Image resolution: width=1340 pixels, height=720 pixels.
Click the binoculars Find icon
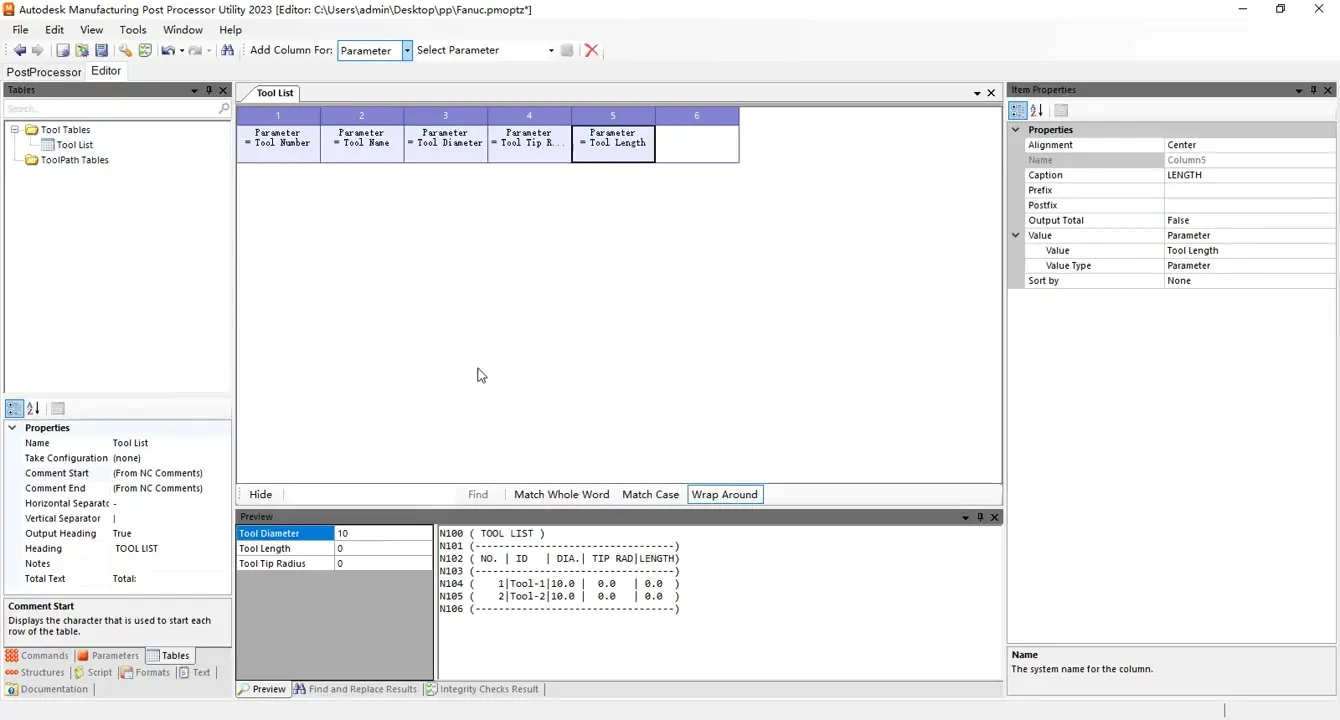[x=228, y=50]
